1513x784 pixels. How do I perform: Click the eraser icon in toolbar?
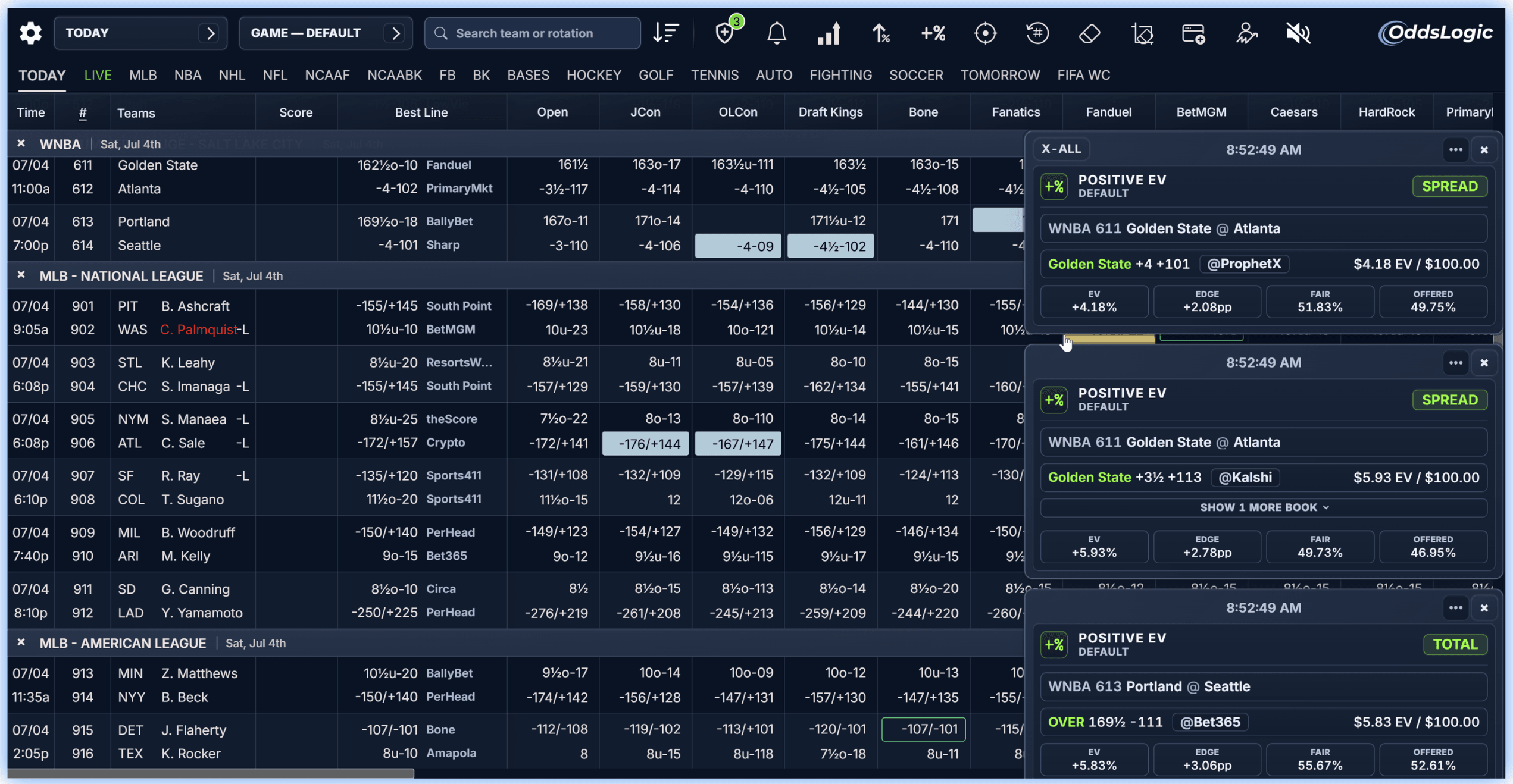pyautogui.click(x=1090, y=33)
